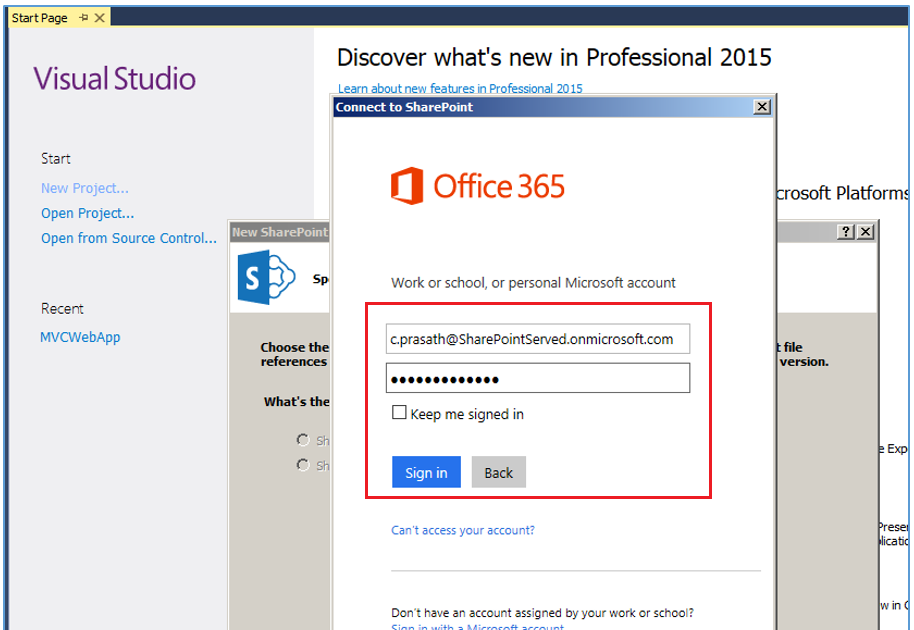Tick the Keep me signed in checkbox

coord(399,413)
